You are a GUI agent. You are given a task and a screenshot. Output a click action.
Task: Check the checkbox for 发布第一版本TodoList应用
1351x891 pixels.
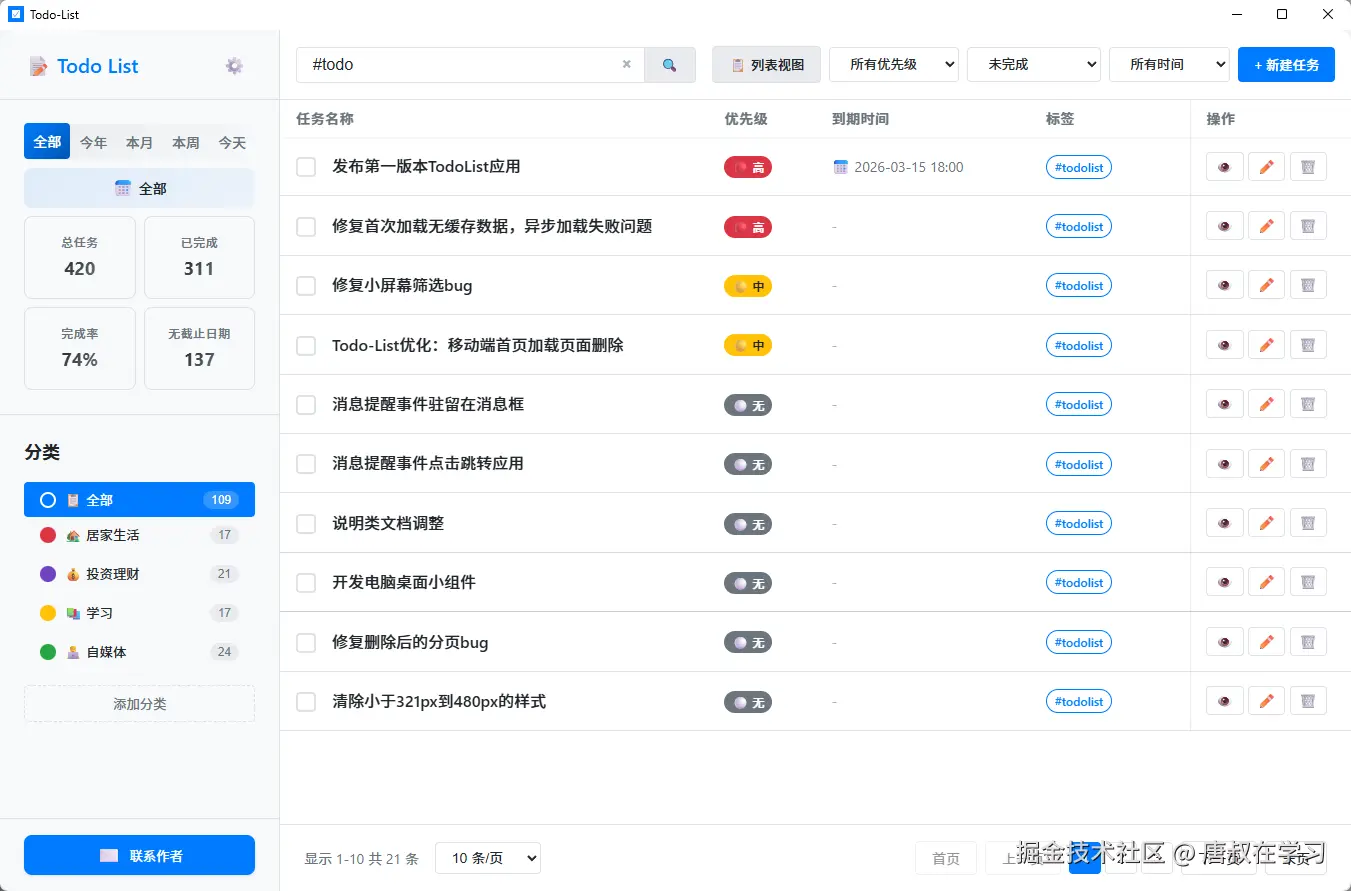tap(305, 167)
